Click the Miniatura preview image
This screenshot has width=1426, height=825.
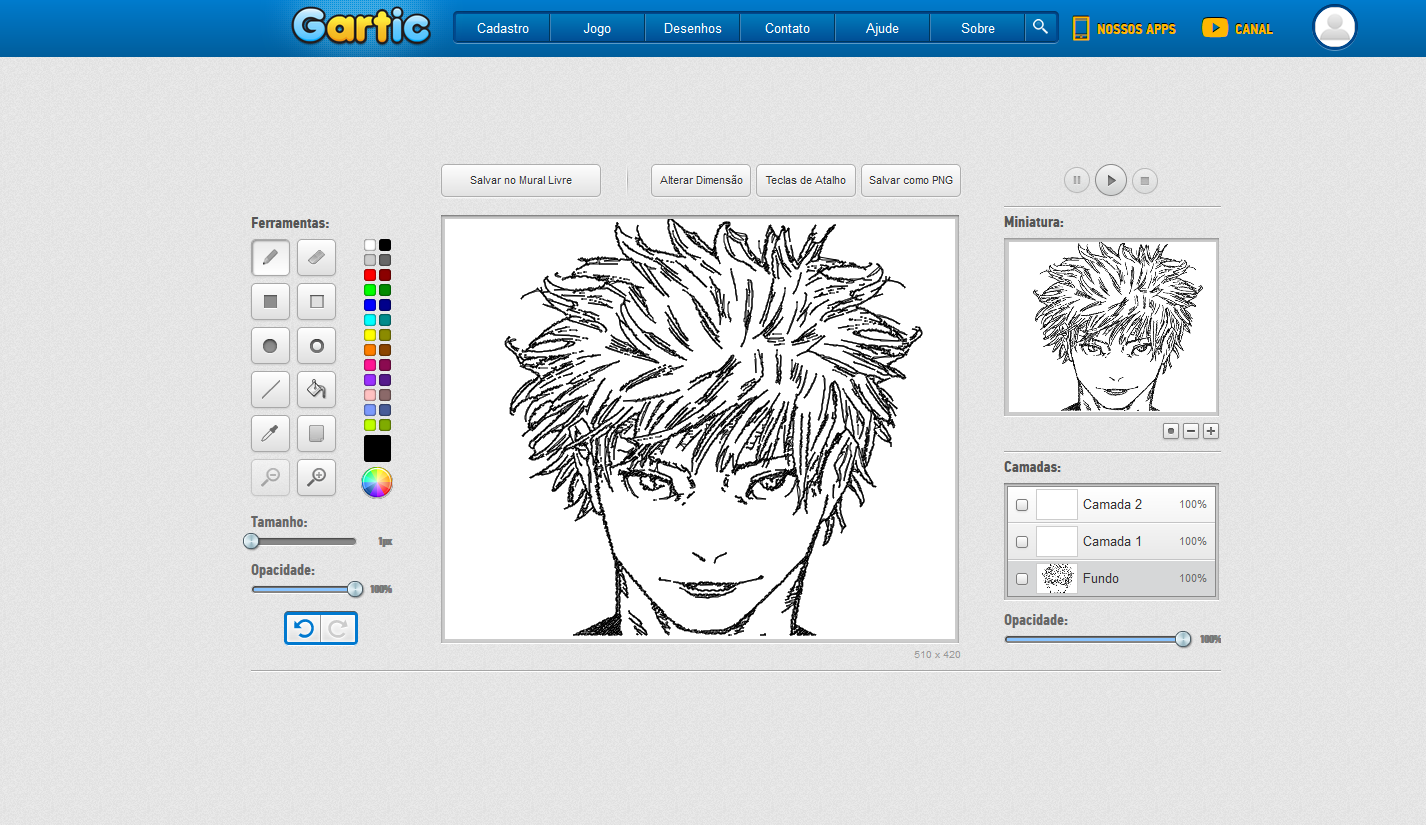(x=1111, y=326)
